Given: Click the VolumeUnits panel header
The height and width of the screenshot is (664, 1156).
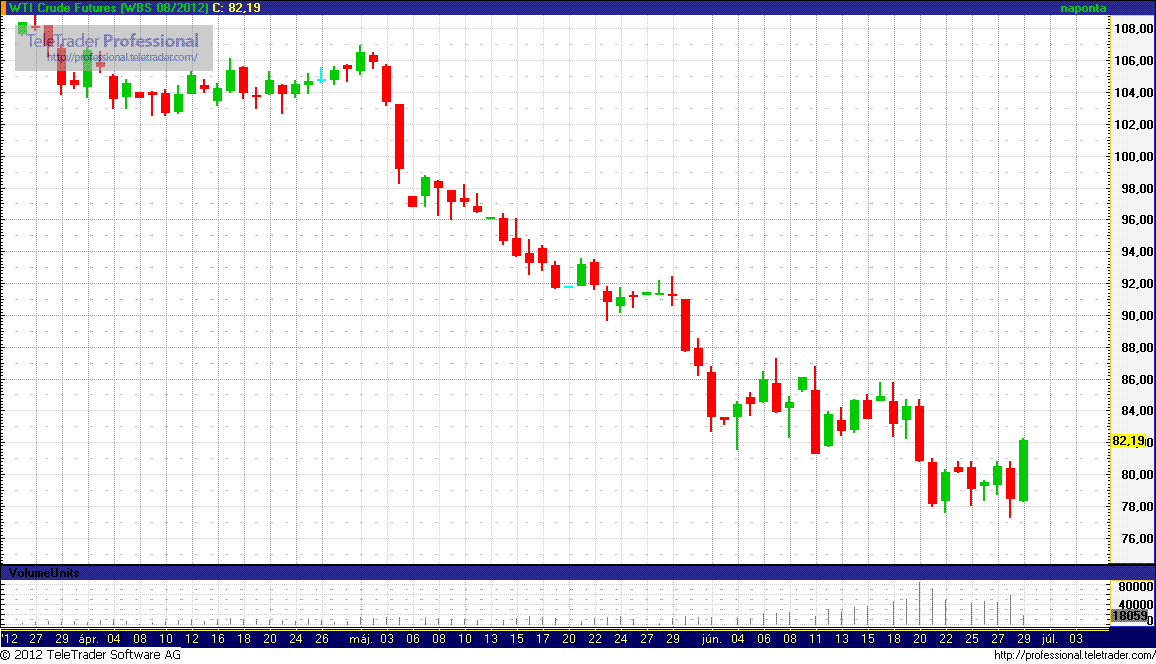Looking at the screenshot, I should (x=44, y=573).
